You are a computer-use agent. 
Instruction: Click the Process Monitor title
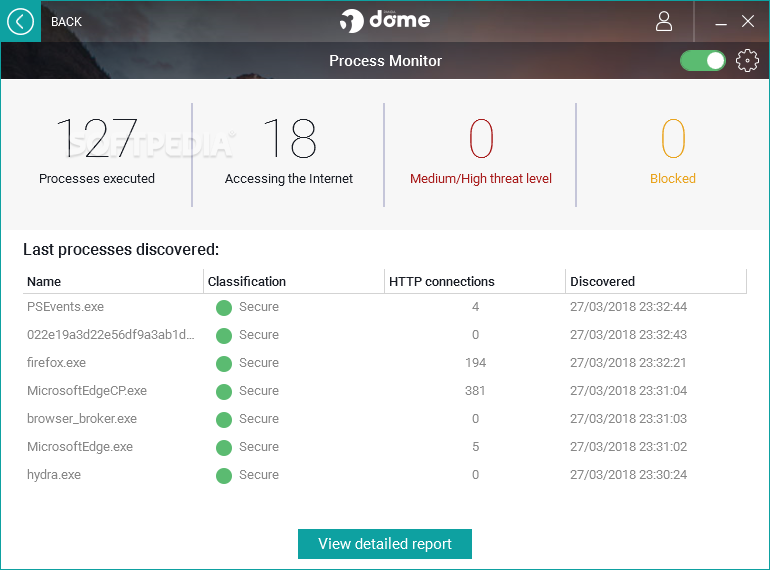click(x=385, y=61)
